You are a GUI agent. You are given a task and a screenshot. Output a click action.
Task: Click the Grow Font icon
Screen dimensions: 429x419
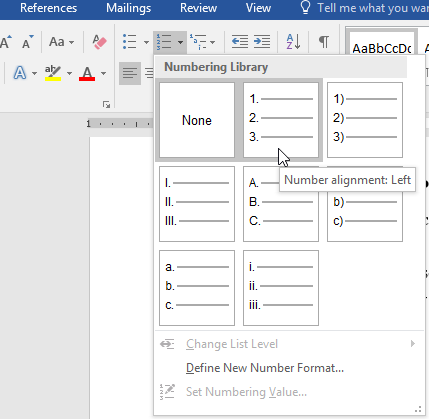click(x=6, y=42)
